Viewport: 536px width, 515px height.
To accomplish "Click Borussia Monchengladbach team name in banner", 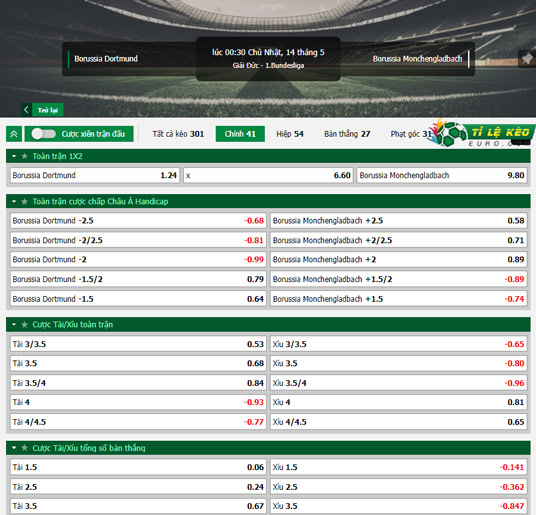I will [x=417, y=59].
